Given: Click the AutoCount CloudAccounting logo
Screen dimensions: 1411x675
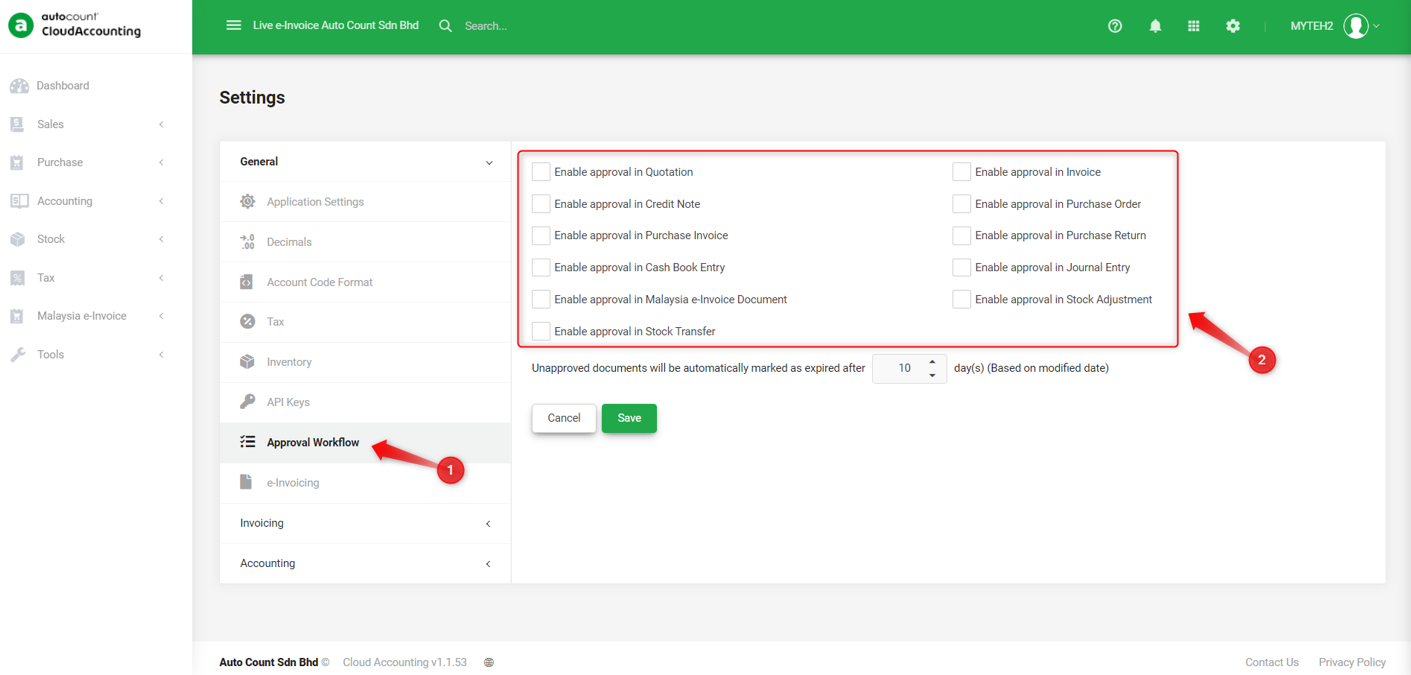Looking at the screenshot, I should (76, 25).
